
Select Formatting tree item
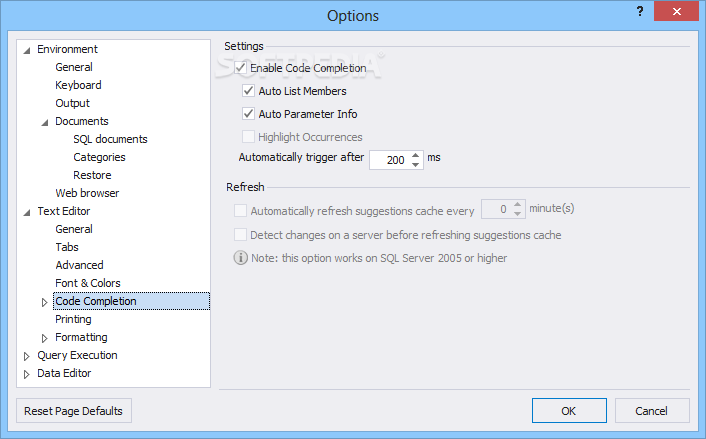pos(81,337)
